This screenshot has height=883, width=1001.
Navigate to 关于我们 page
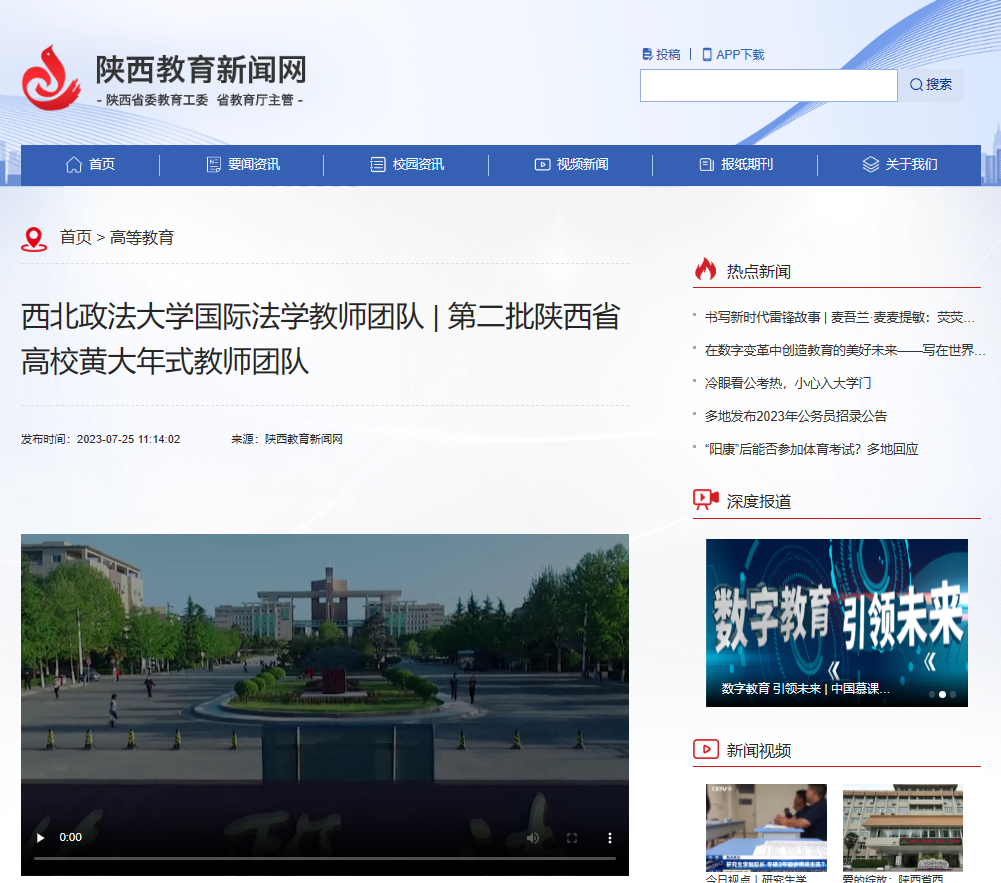pos(900,165)
